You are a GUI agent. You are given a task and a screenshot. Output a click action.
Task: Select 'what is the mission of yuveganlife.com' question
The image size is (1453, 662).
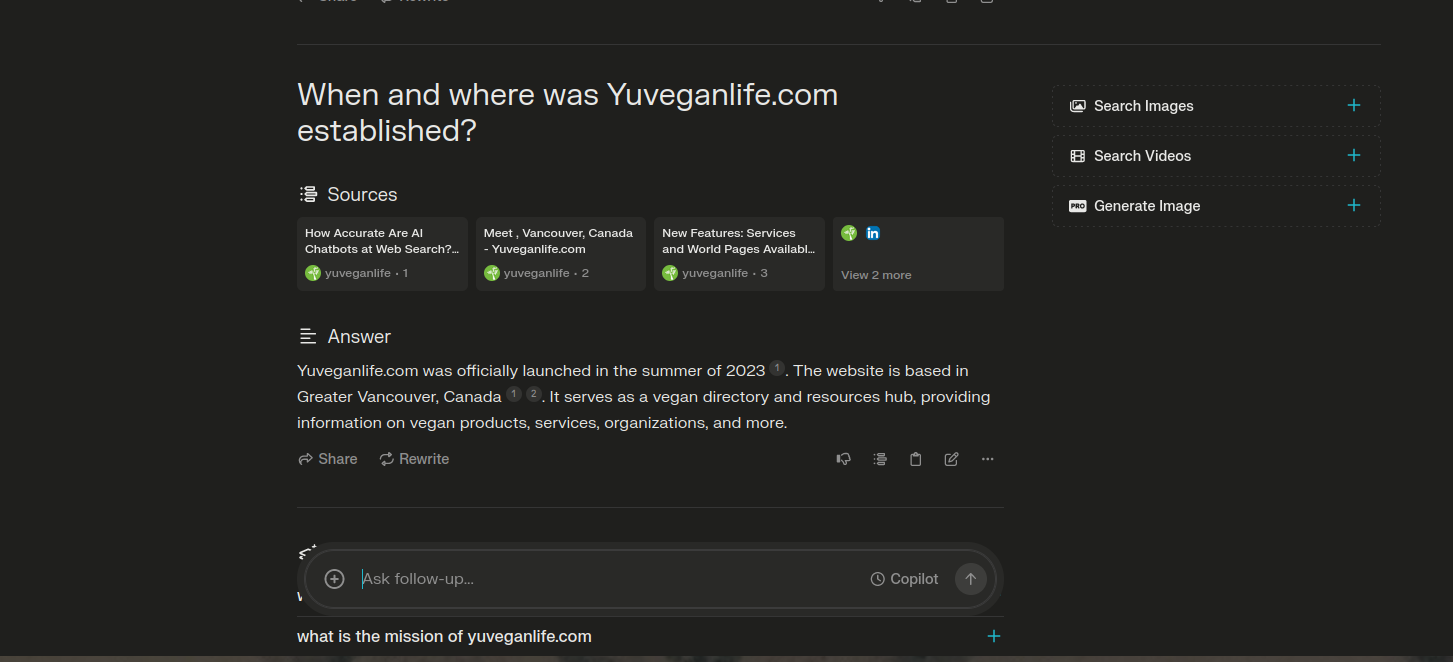pyautogui.click(x=444, y=636)
